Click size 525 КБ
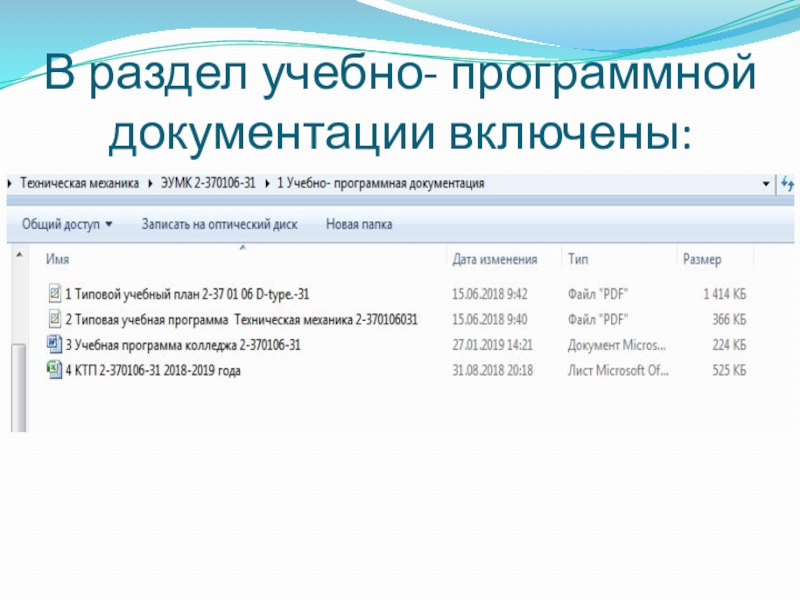The height and width of the screenshot is (600, 800). (729, 370)
